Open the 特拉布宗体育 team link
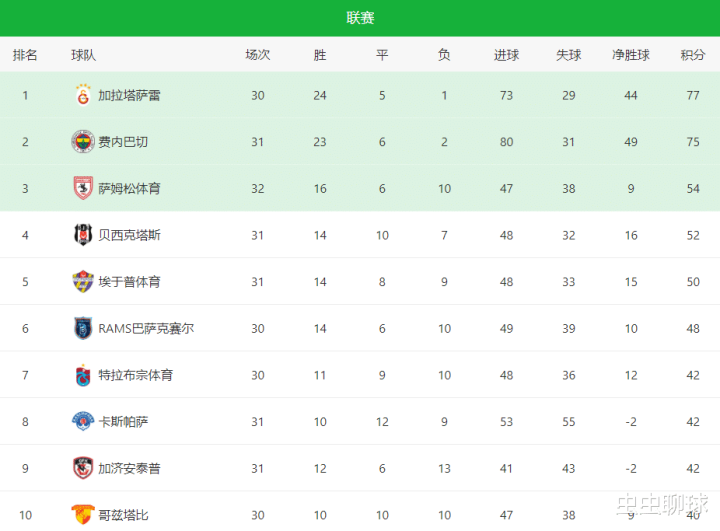Image resolution: width=720 pixels, height=531 pixels. tap(135, 375)
